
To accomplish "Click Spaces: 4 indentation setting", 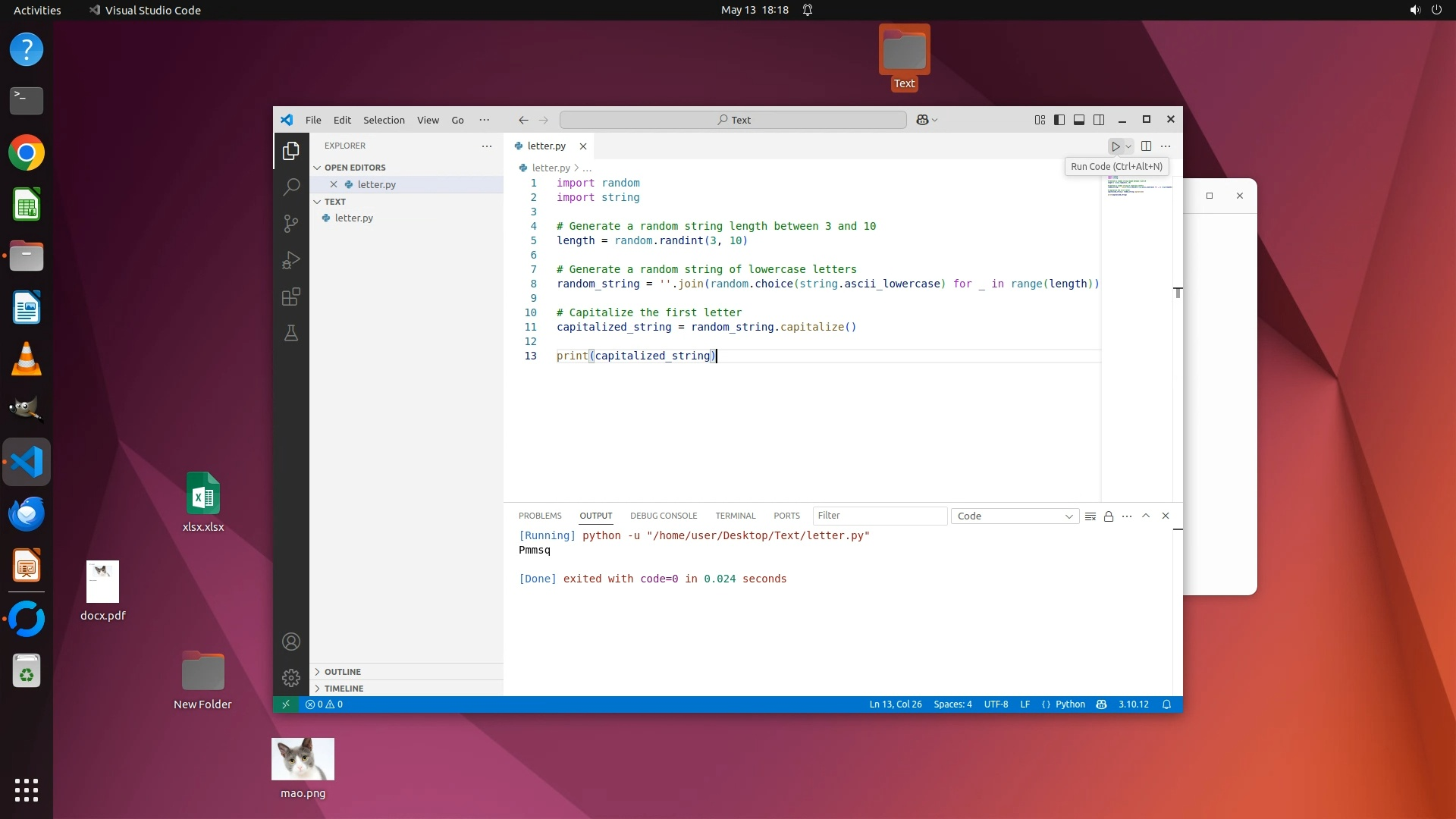I will (x=952, y=704).
